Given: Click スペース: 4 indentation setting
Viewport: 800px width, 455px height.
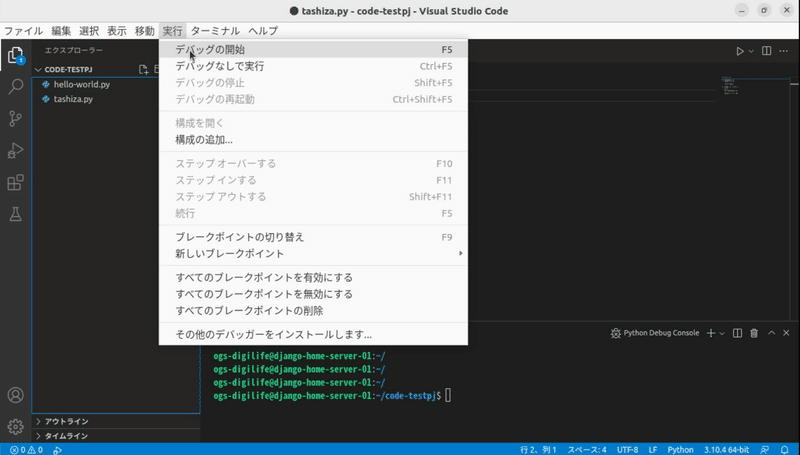Looking at the screenshot, I should [x=587, y=450].
